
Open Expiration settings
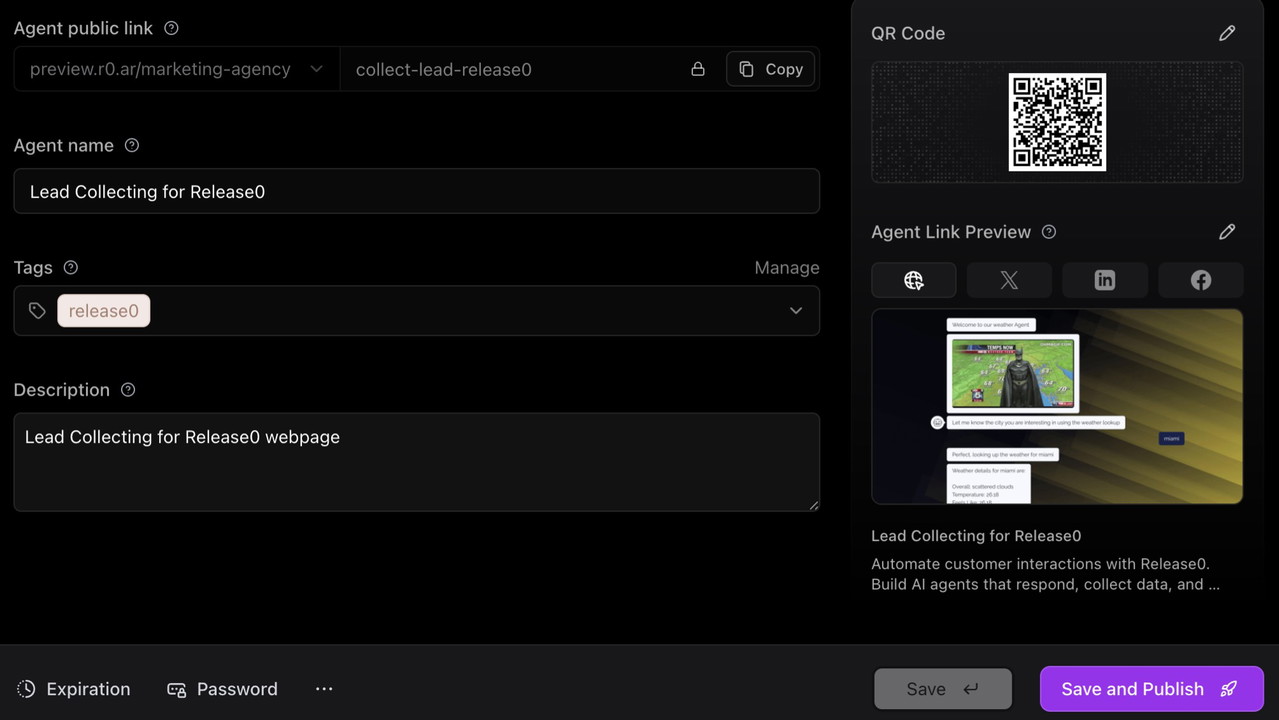coord(74,689)
